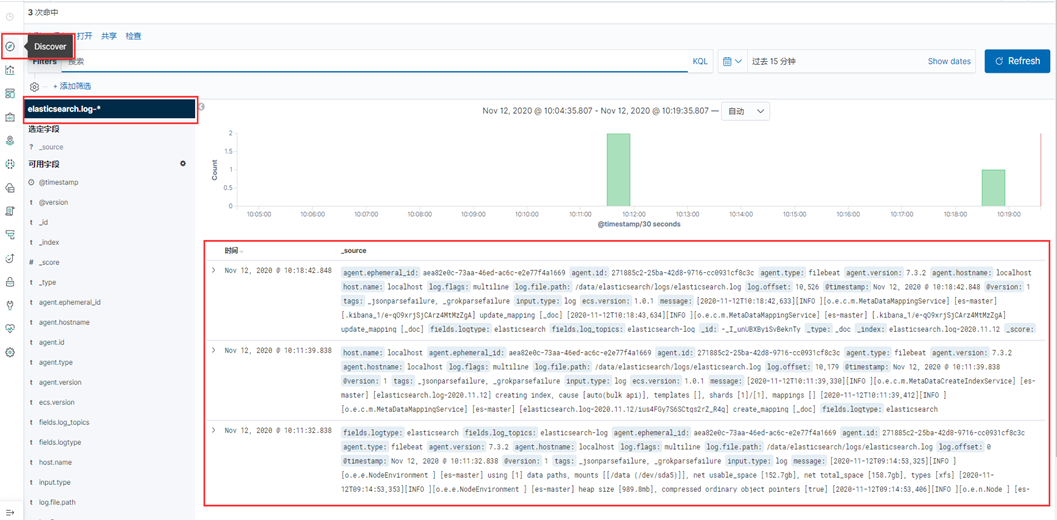The height and width of the screenshot is (520, 1057).
Task: Click the Refresh button
Action: (x=1017, y=61)
